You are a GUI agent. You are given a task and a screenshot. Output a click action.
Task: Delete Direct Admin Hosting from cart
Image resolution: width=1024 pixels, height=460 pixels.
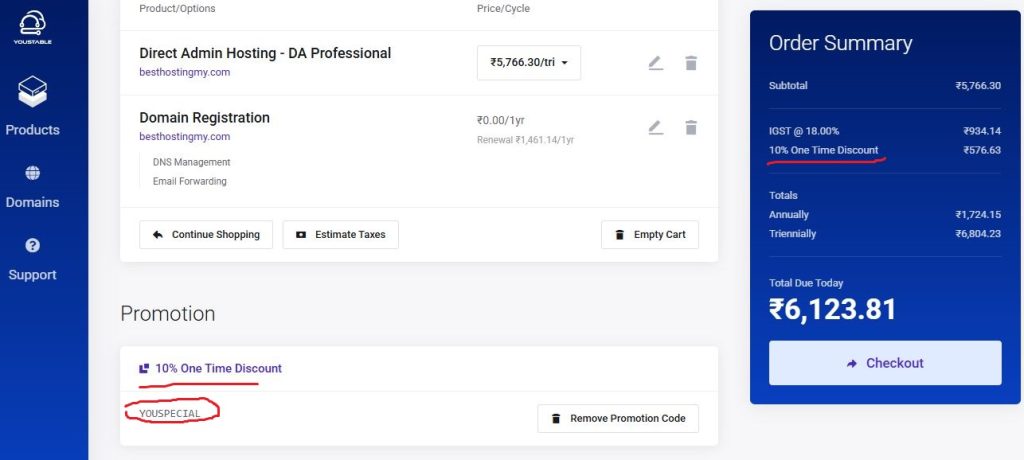click(x=691, y=63)
